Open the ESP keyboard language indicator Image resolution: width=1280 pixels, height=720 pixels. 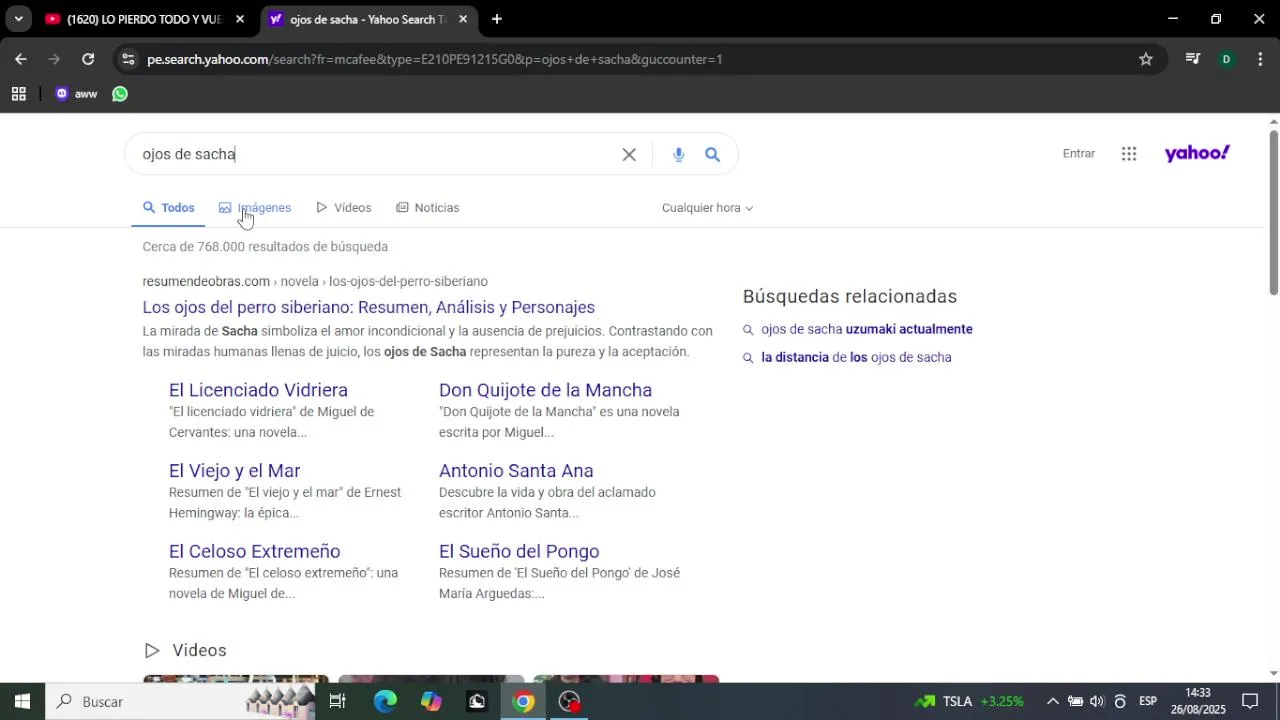coord(1148,702)
